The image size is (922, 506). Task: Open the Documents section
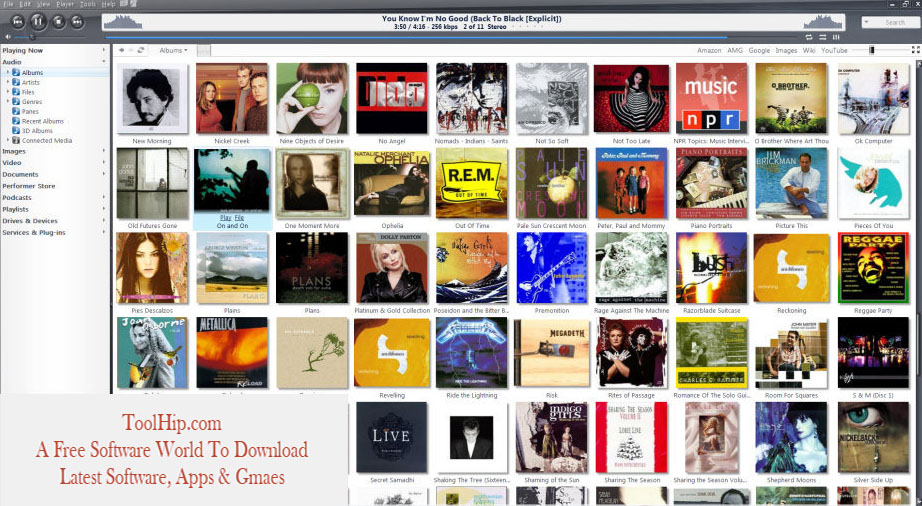(x=20, y=175)
